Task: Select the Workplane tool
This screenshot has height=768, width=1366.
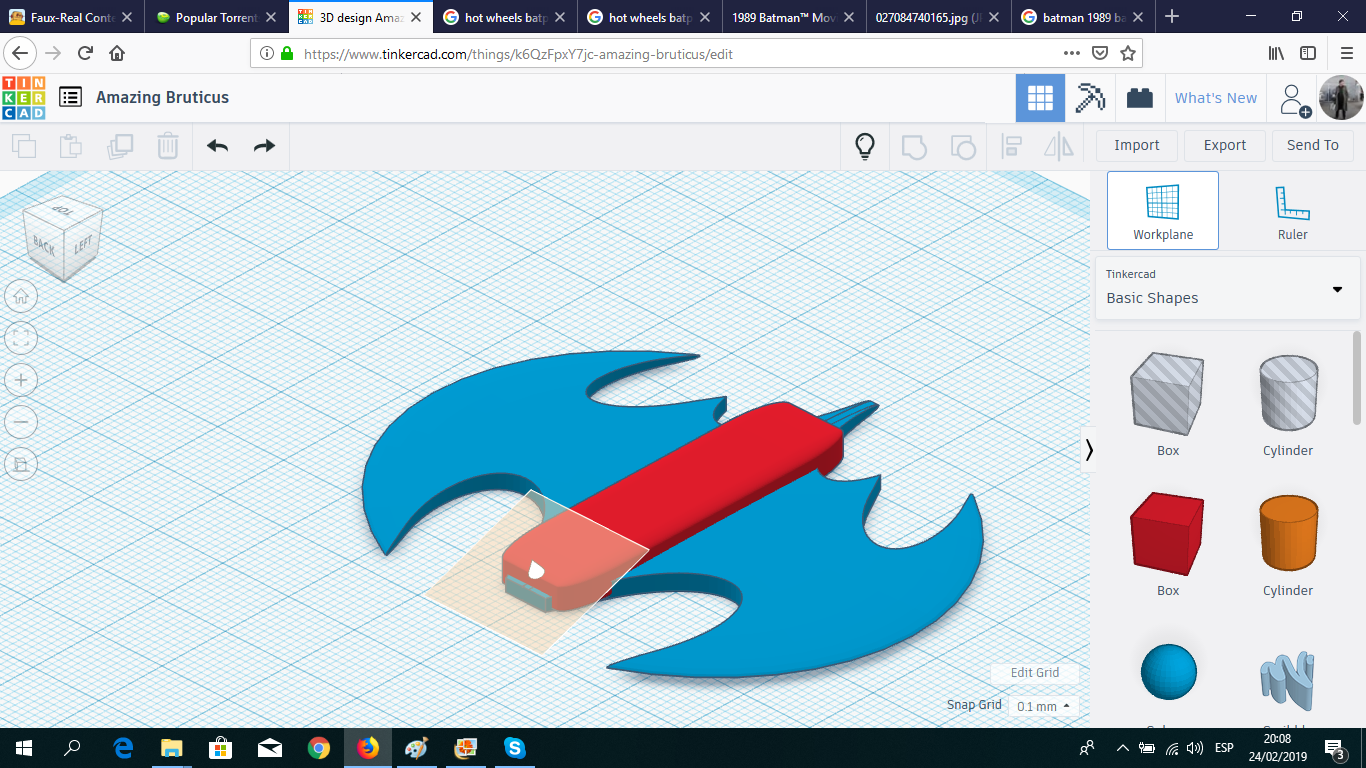Action: (1163, 210)
